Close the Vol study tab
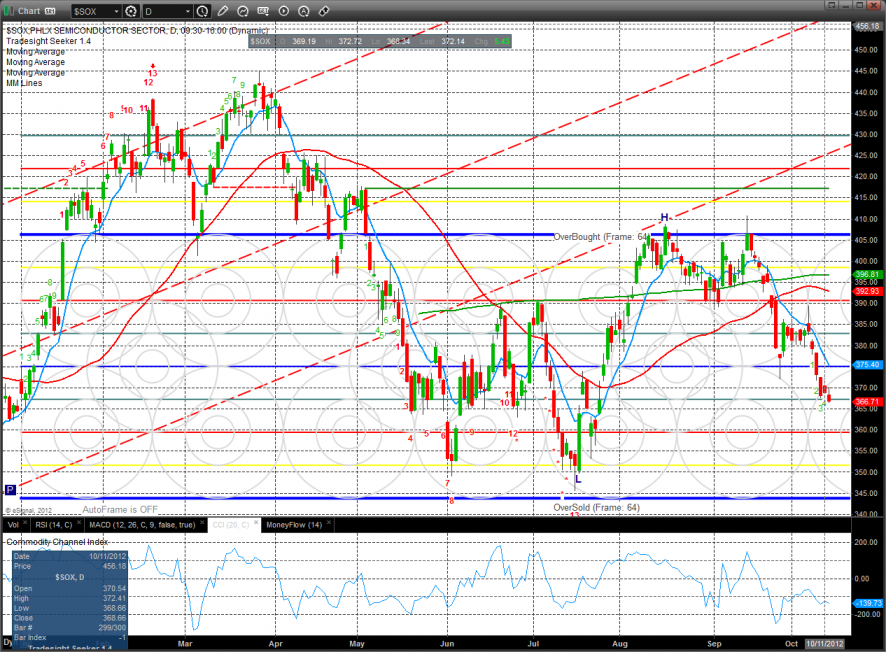The height and width of the screenshot is (652, 886). (x=25, y=523)
